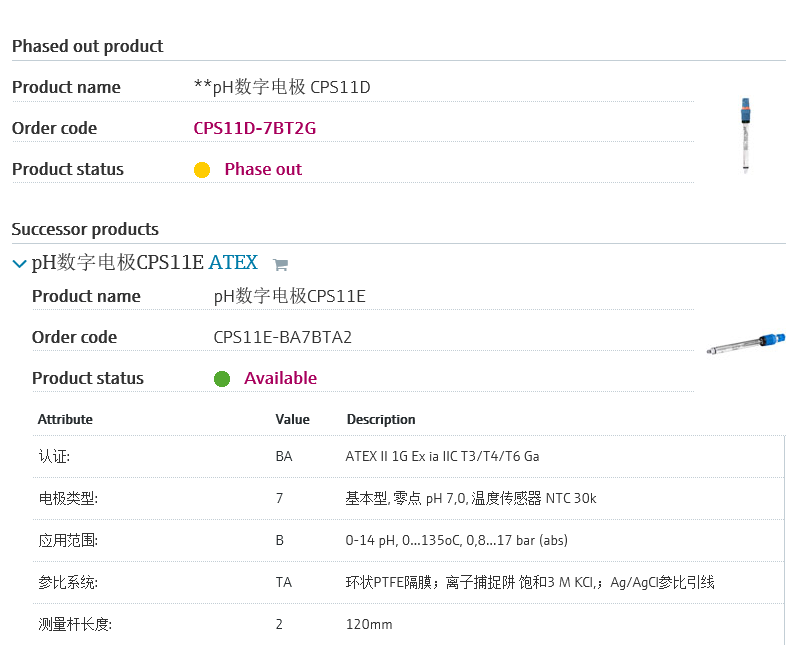Click the Value column header
This screenshot has width=798, height=656.
pyautogui.click(x=292, y=419)
